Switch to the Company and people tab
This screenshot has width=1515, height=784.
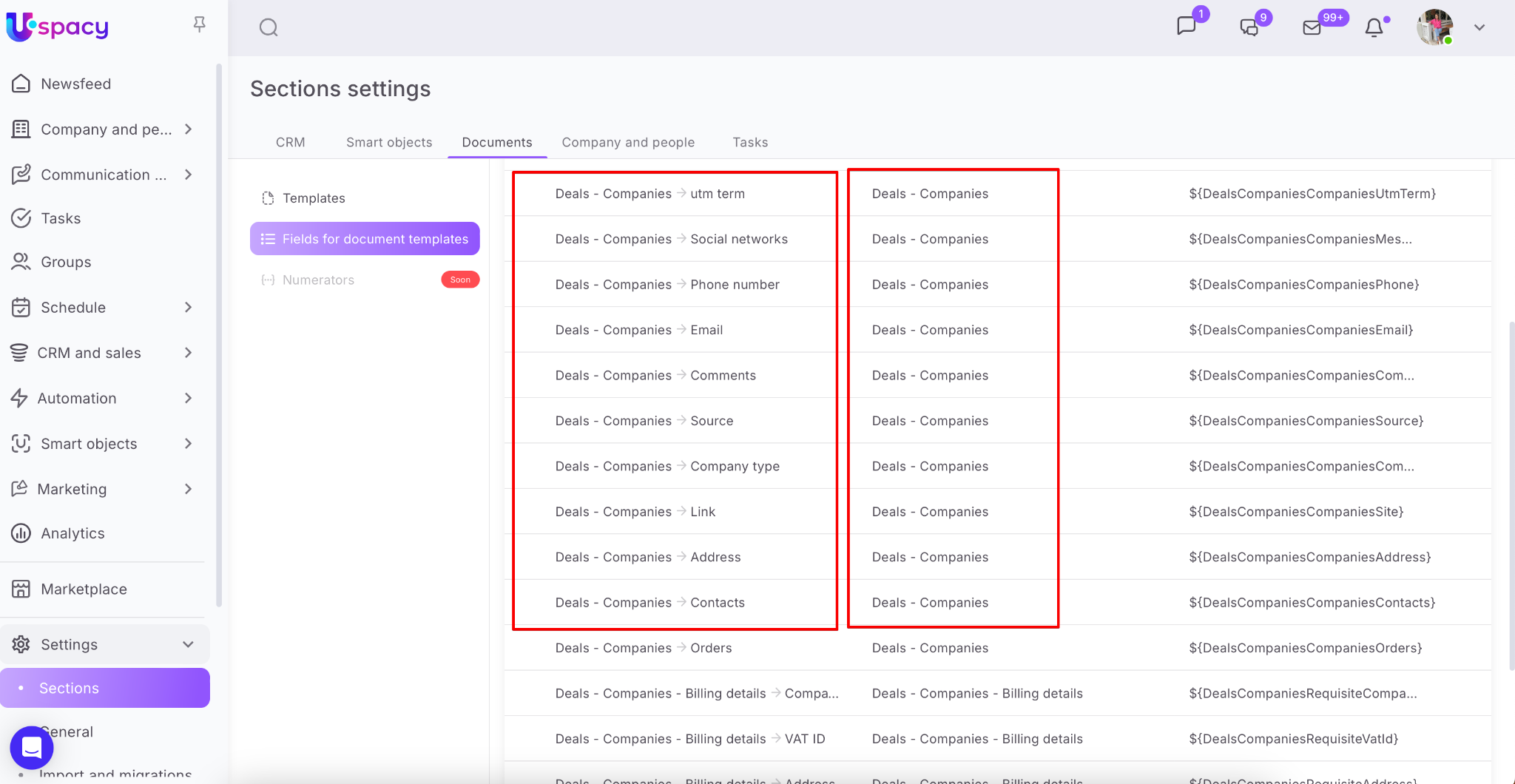[x=628, y=142]
